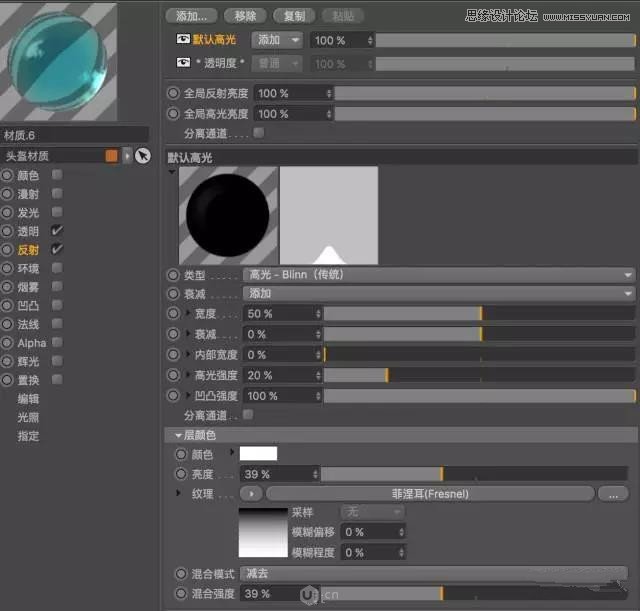Open the 混合模式 dropdown showing 减去
Screen dimensions: 640x611
[x=433, y=573]
